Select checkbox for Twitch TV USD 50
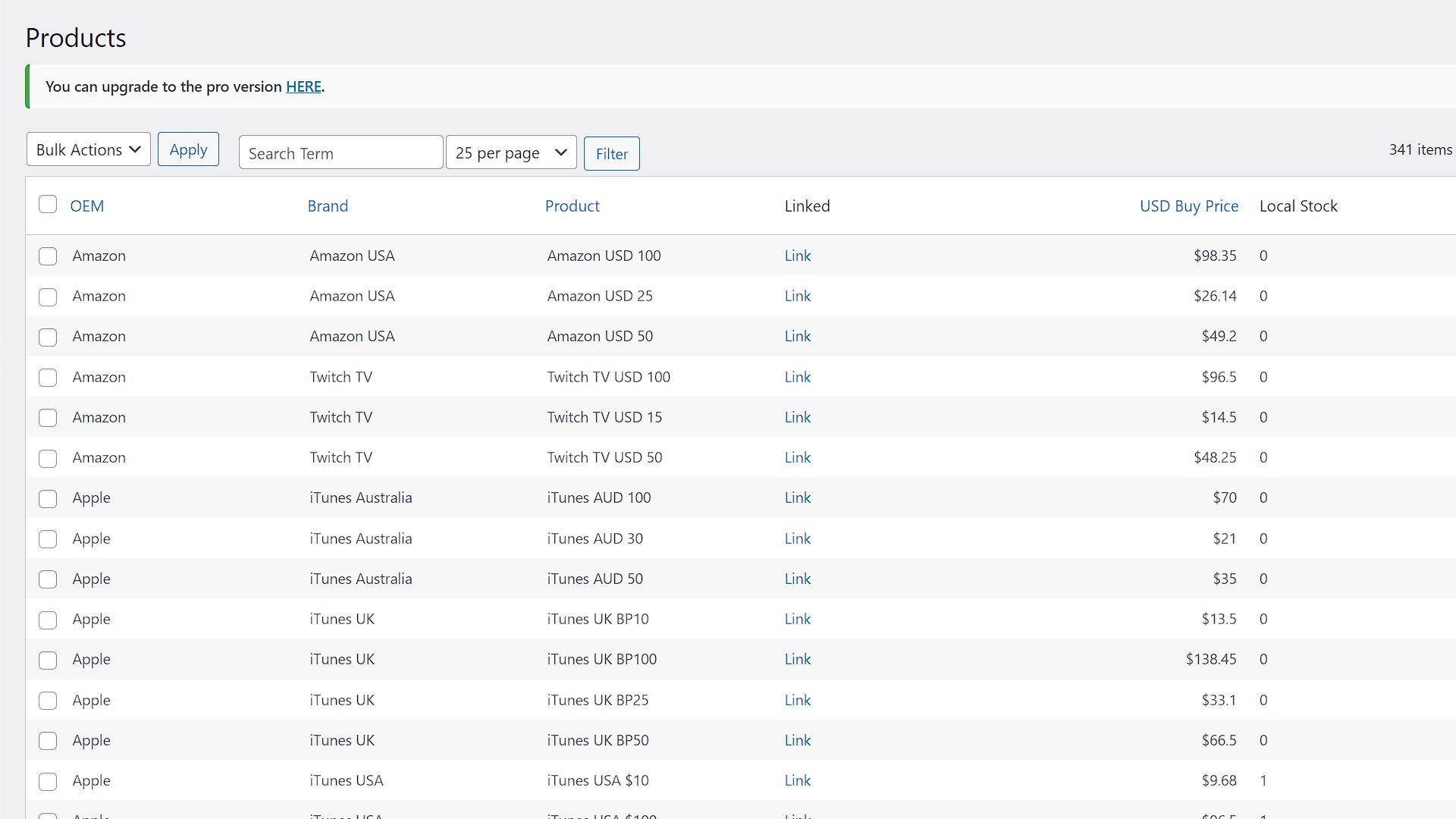 (48, 458)
